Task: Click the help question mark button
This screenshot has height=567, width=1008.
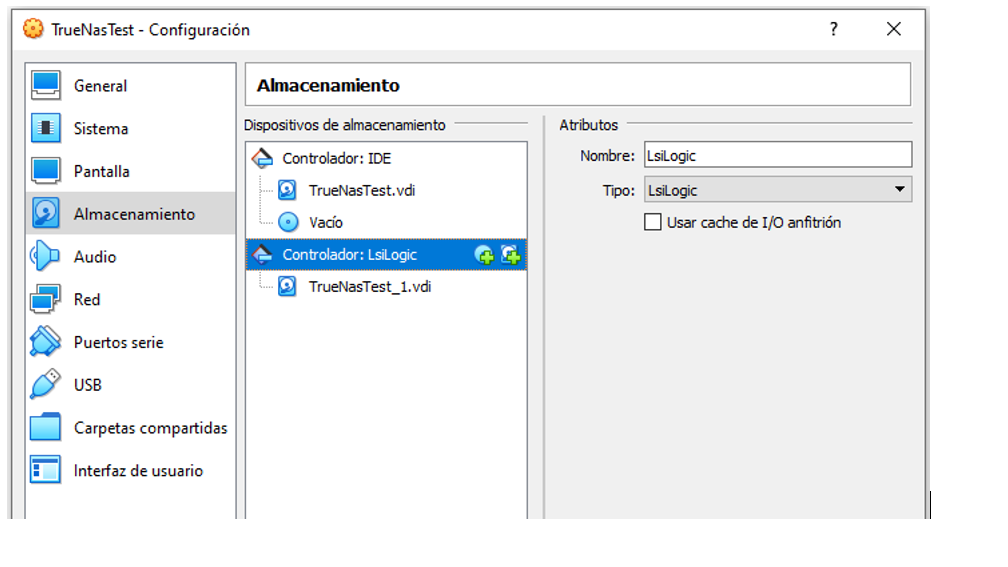Action: [834, 29]
